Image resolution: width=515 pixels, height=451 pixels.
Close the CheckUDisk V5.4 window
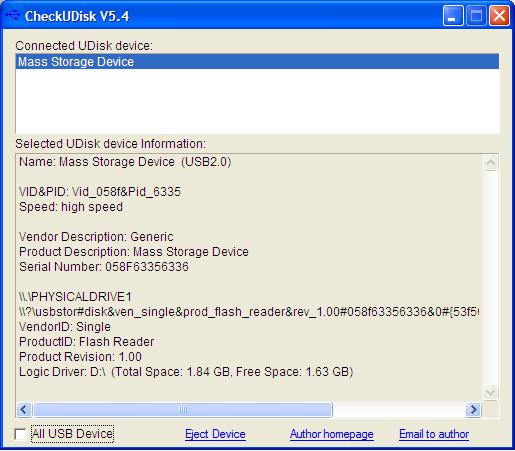(499, 16)
